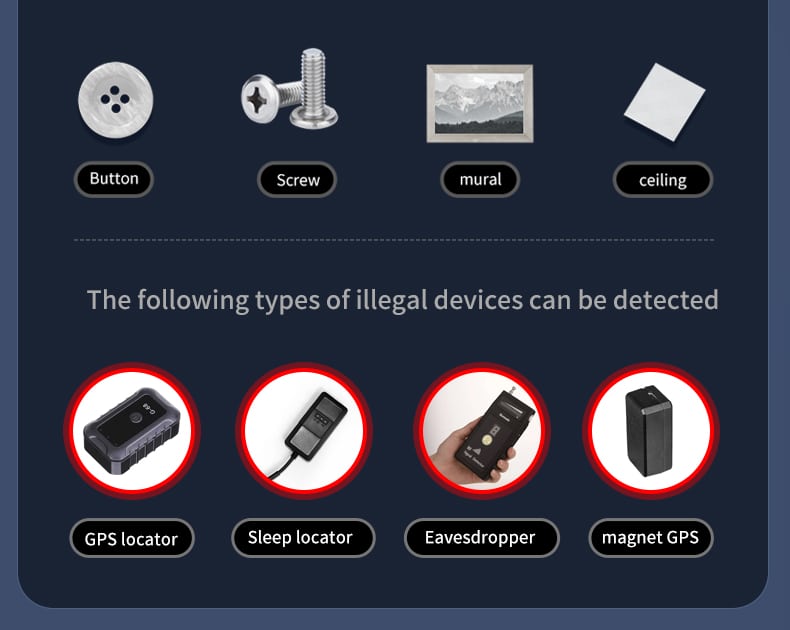Click the Screw label pill
This screenshot has height=630, width=790.
297,179
